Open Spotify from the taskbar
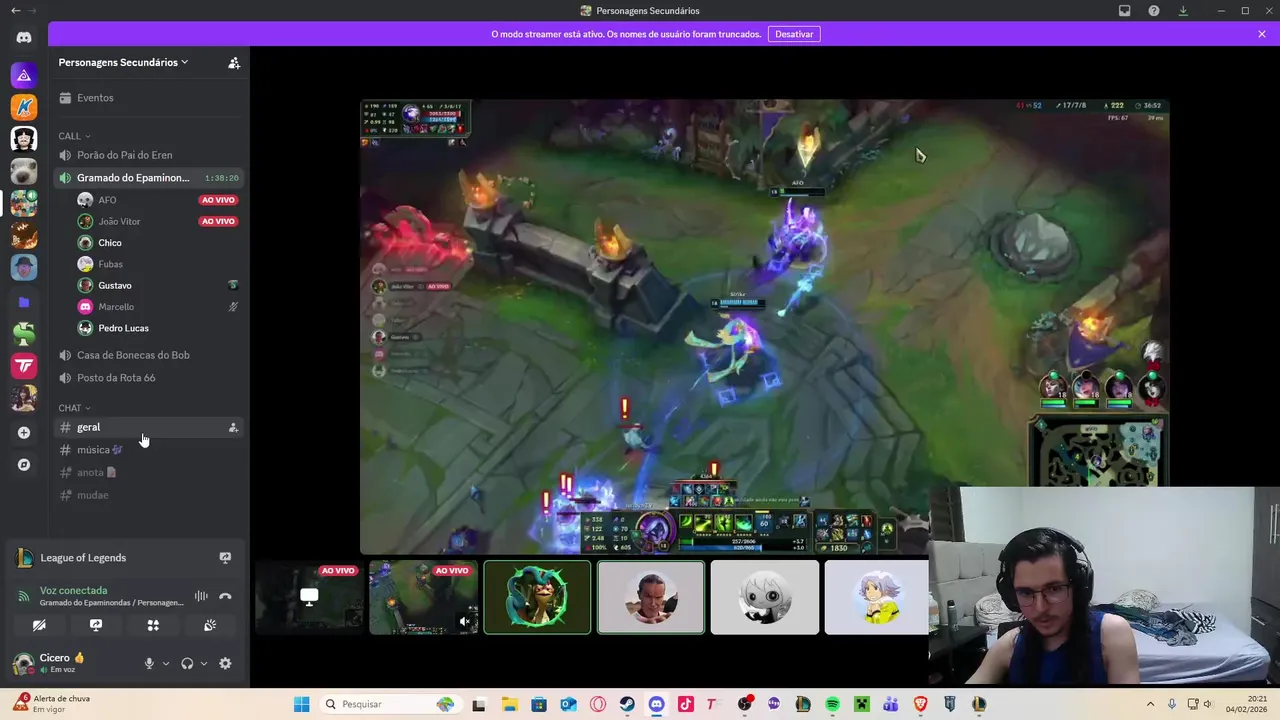1280x720 pixels. point(833,704)
